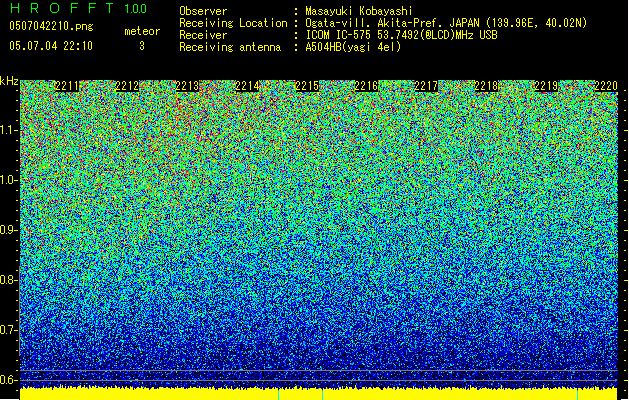Click the 2215 time marker
Viewport: 629px width, 400px height.
click(x=307, y=86)
